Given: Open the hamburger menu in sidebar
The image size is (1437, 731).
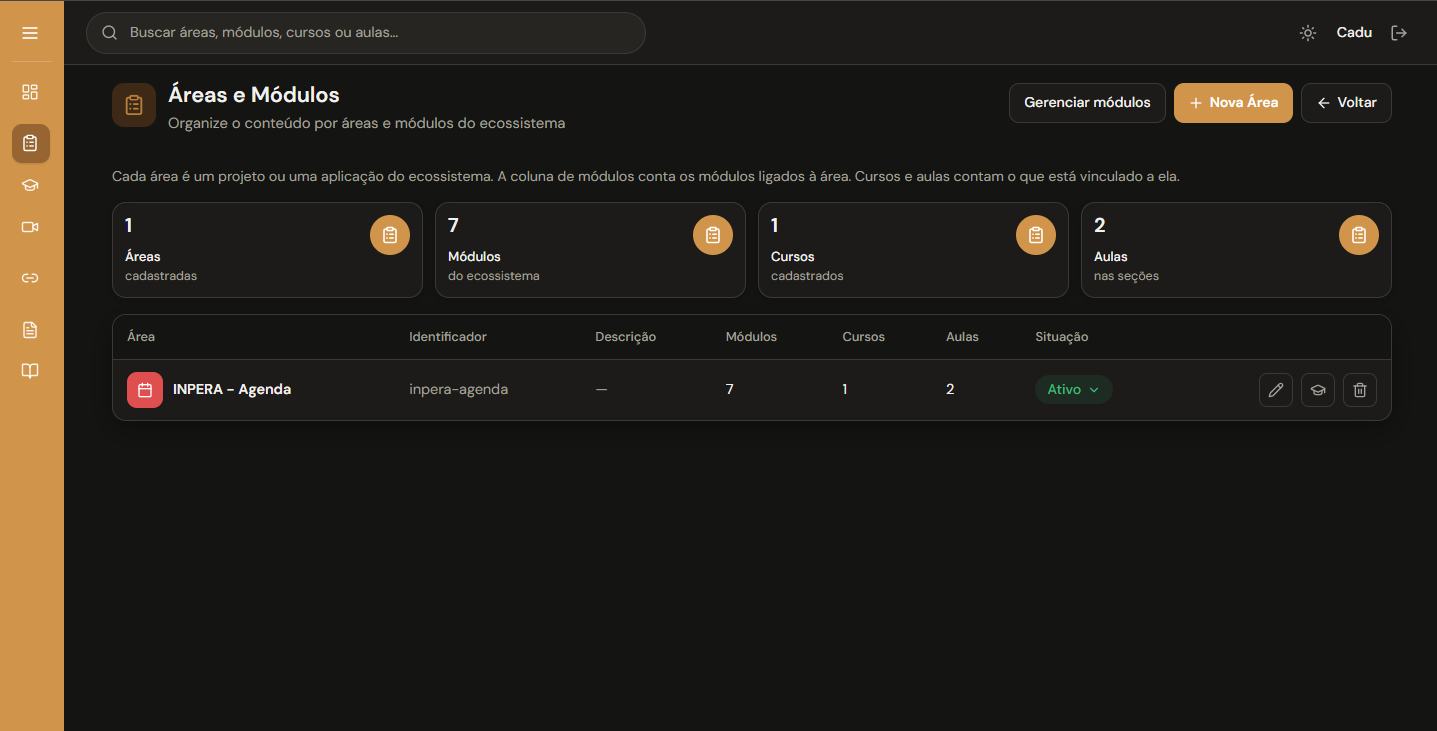Looking at the screenshot, I should [x=30, y=33].
